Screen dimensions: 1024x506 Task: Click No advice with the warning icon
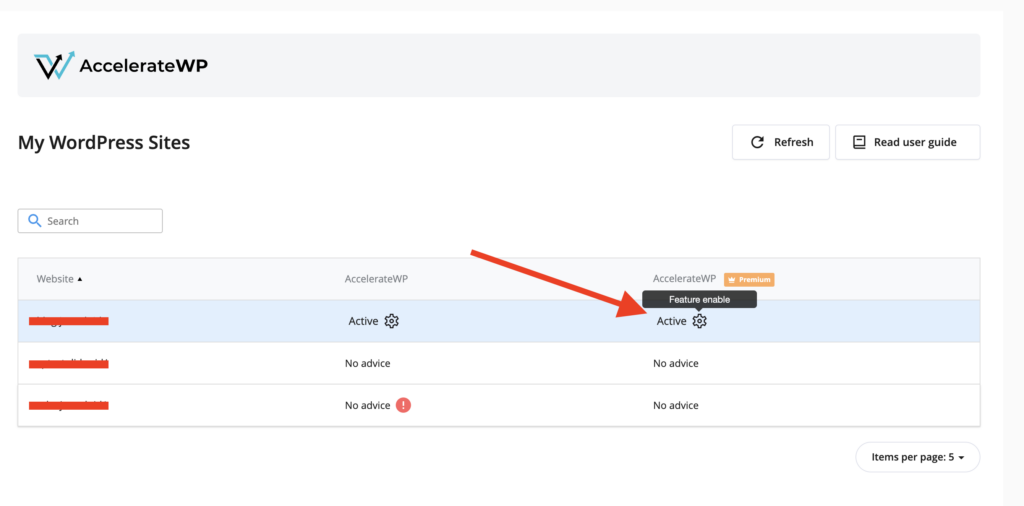coord(368,405)
